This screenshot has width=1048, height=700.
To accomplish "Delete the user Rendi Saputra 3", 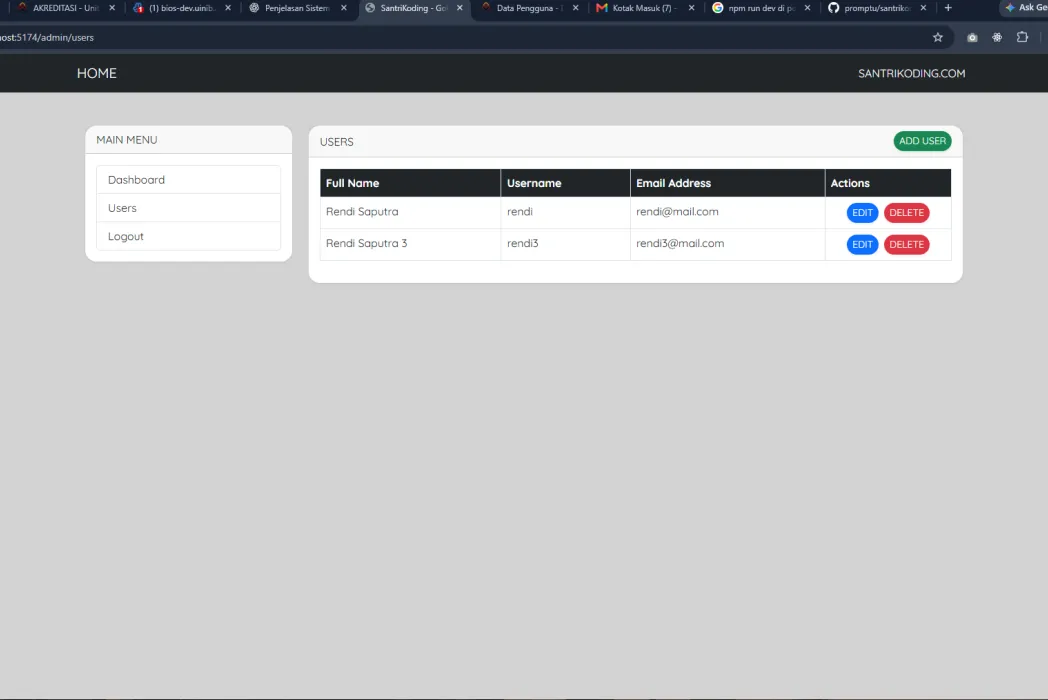I will 906,244.
